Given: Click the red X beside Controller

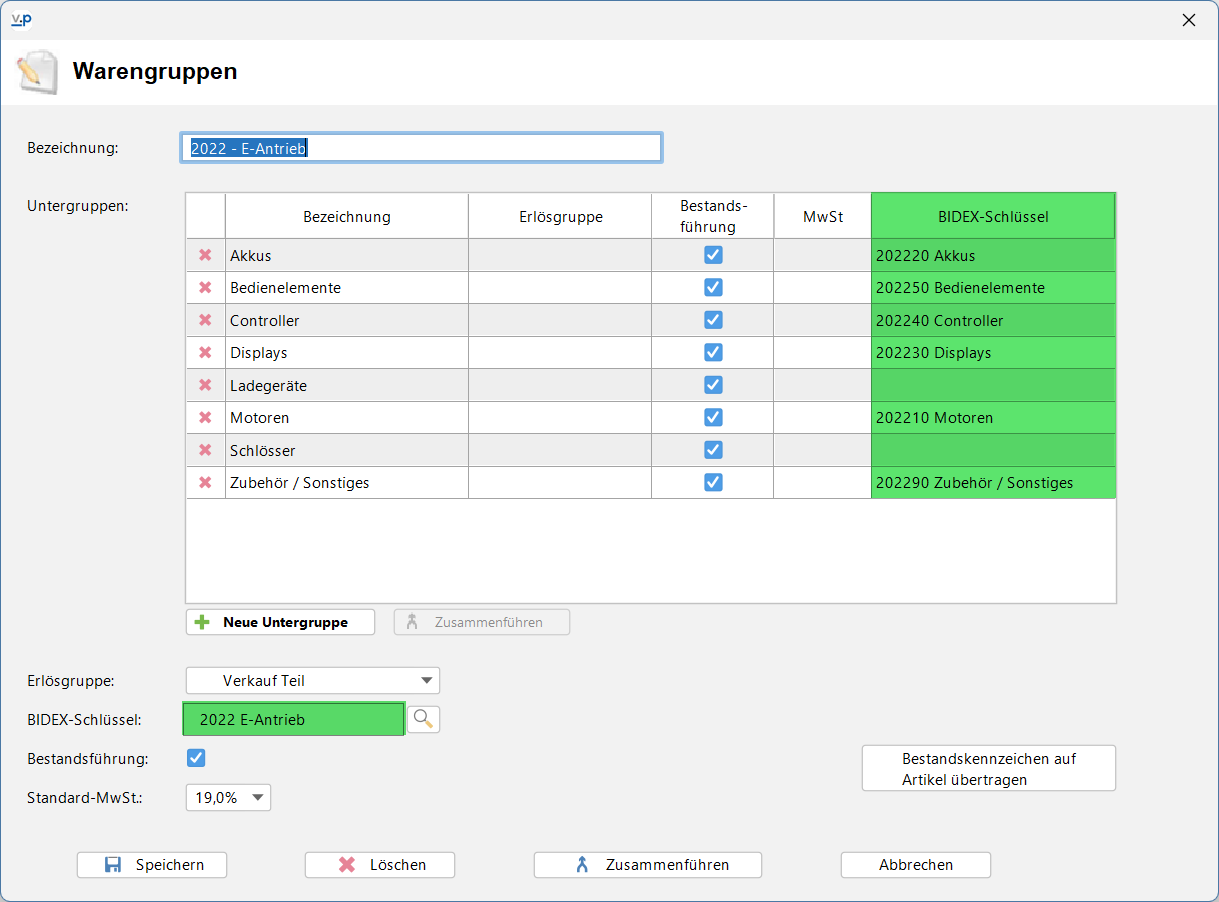Looking at the screenshot, I should (205, 320).
